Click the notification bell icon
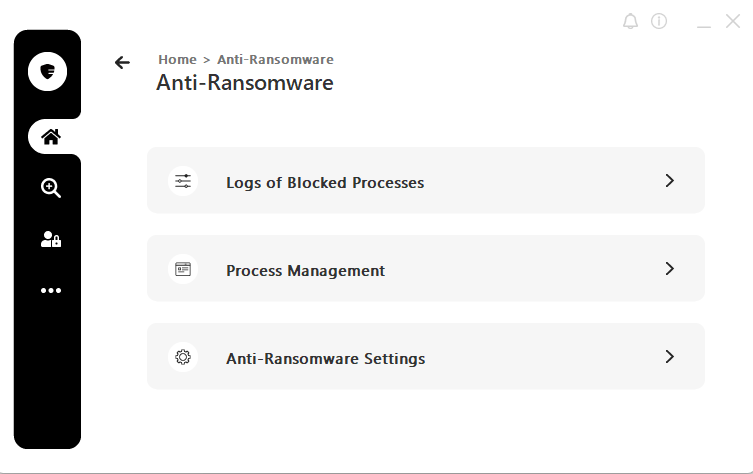753x474 pixels. coord(631,21)
